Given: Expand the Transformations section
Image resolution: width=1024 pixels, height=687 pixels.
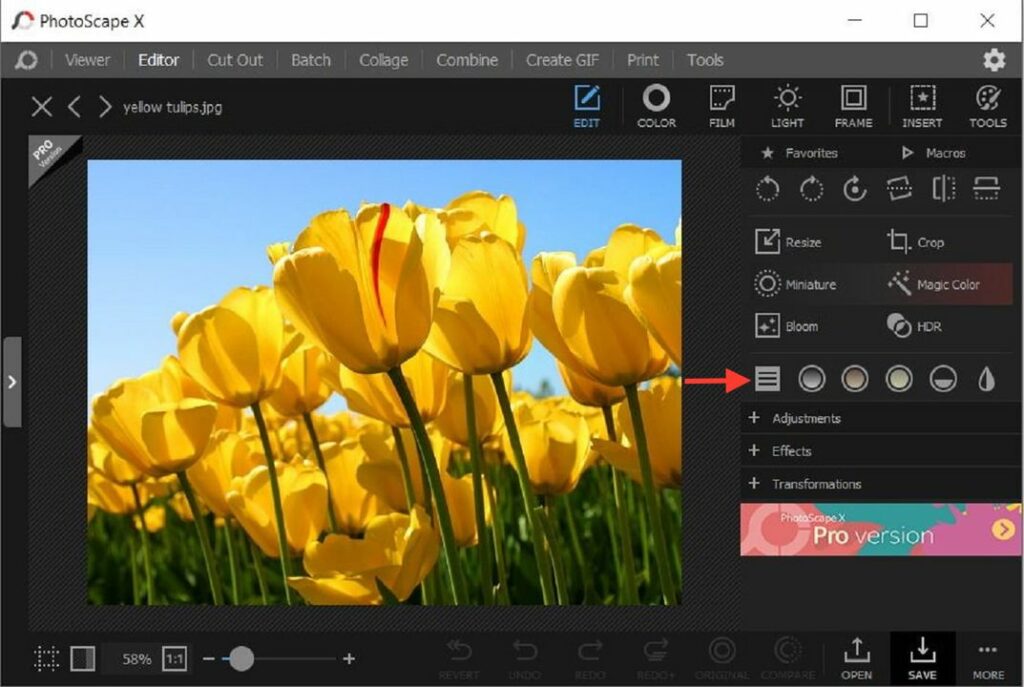Looking at the screenshot, I should pos(815,484).
